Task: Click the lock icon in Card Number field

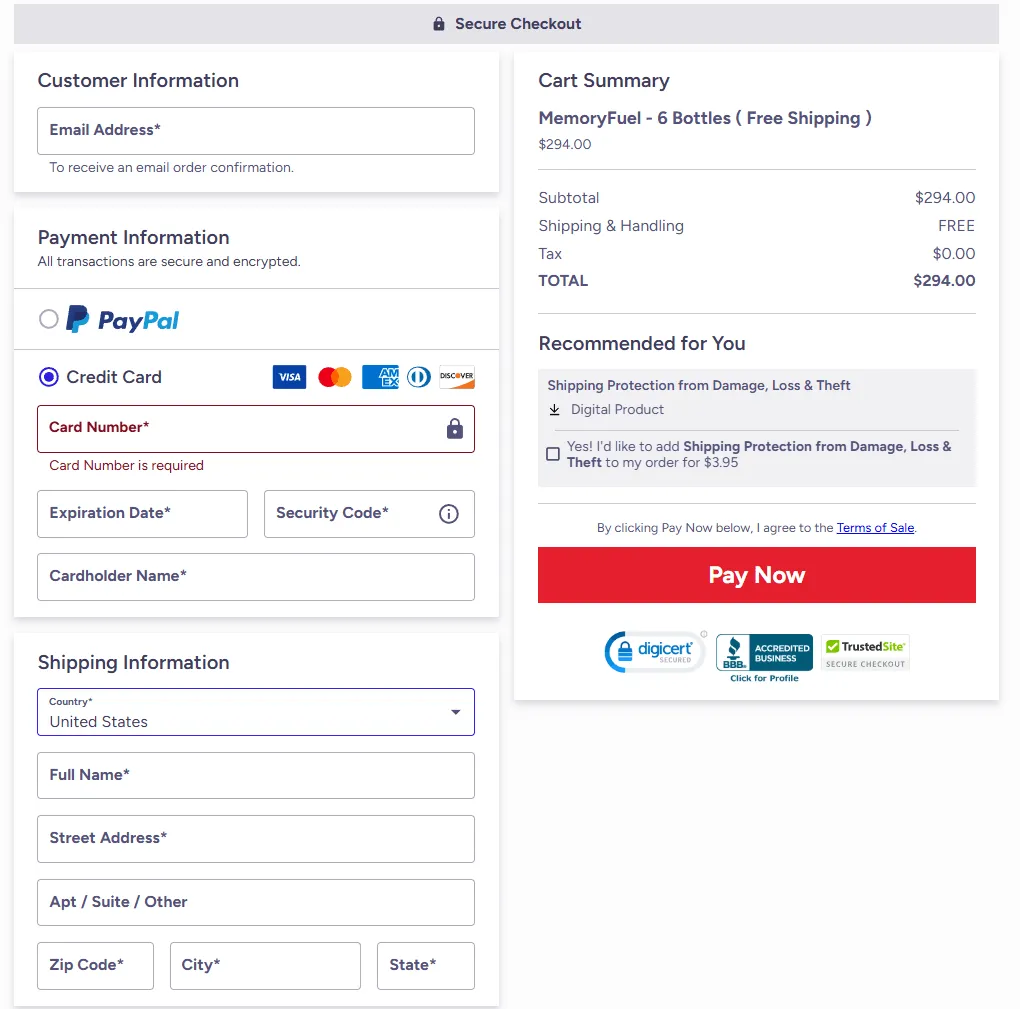Action: [x=455, y=427]
